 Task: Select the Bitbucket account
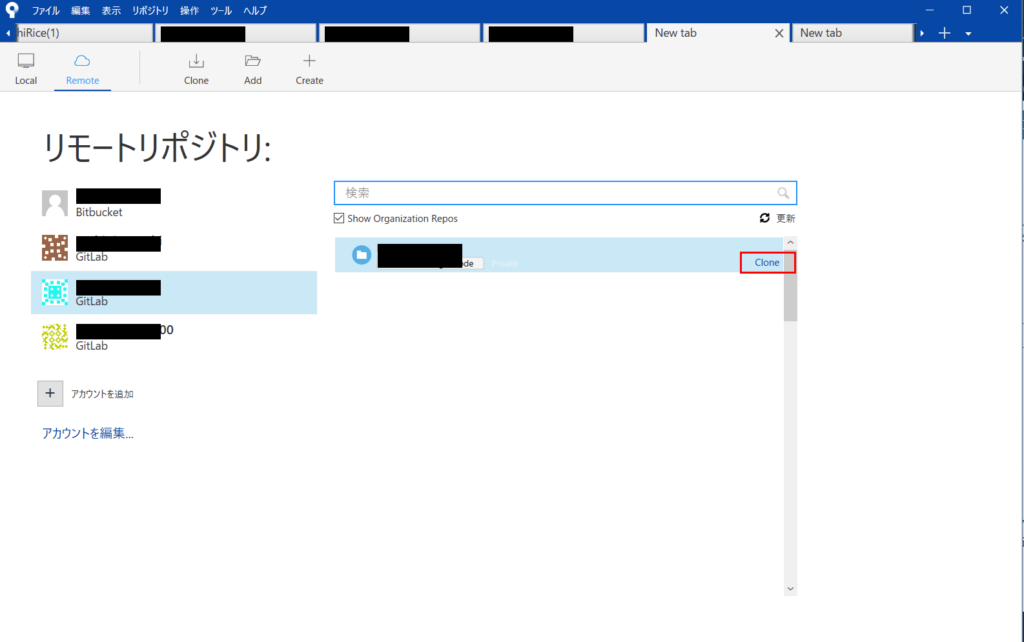point(174,203)
